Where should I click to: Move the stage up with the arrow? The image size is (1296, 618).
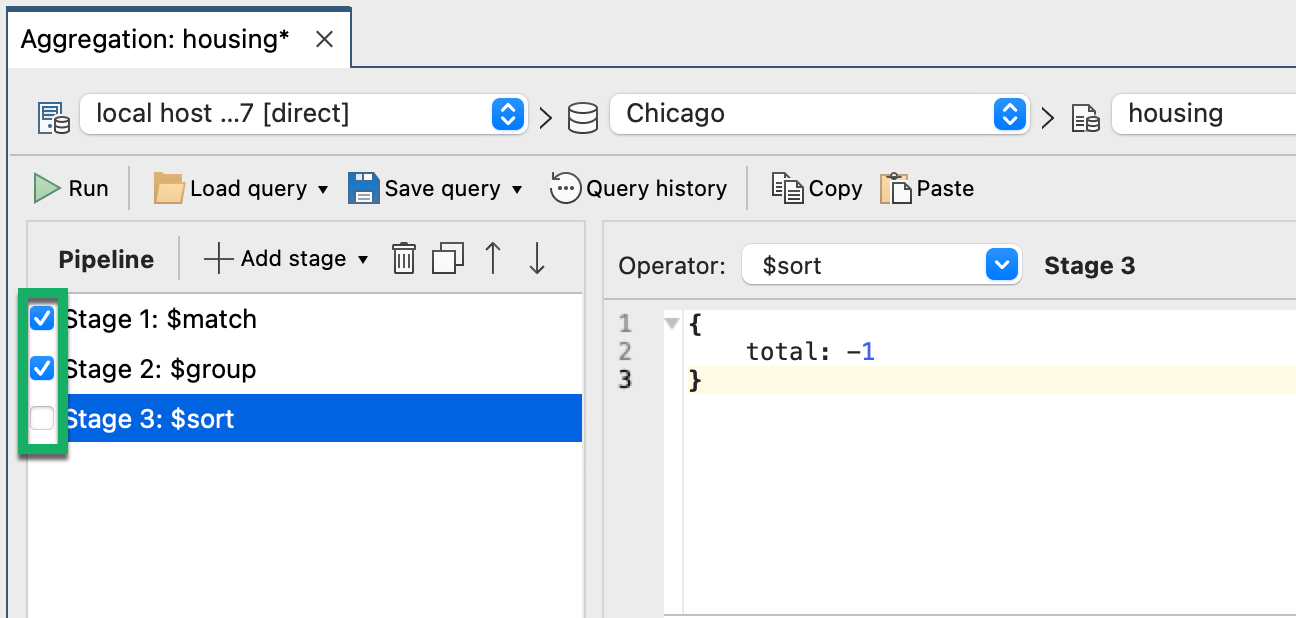[x=492, y=259]
